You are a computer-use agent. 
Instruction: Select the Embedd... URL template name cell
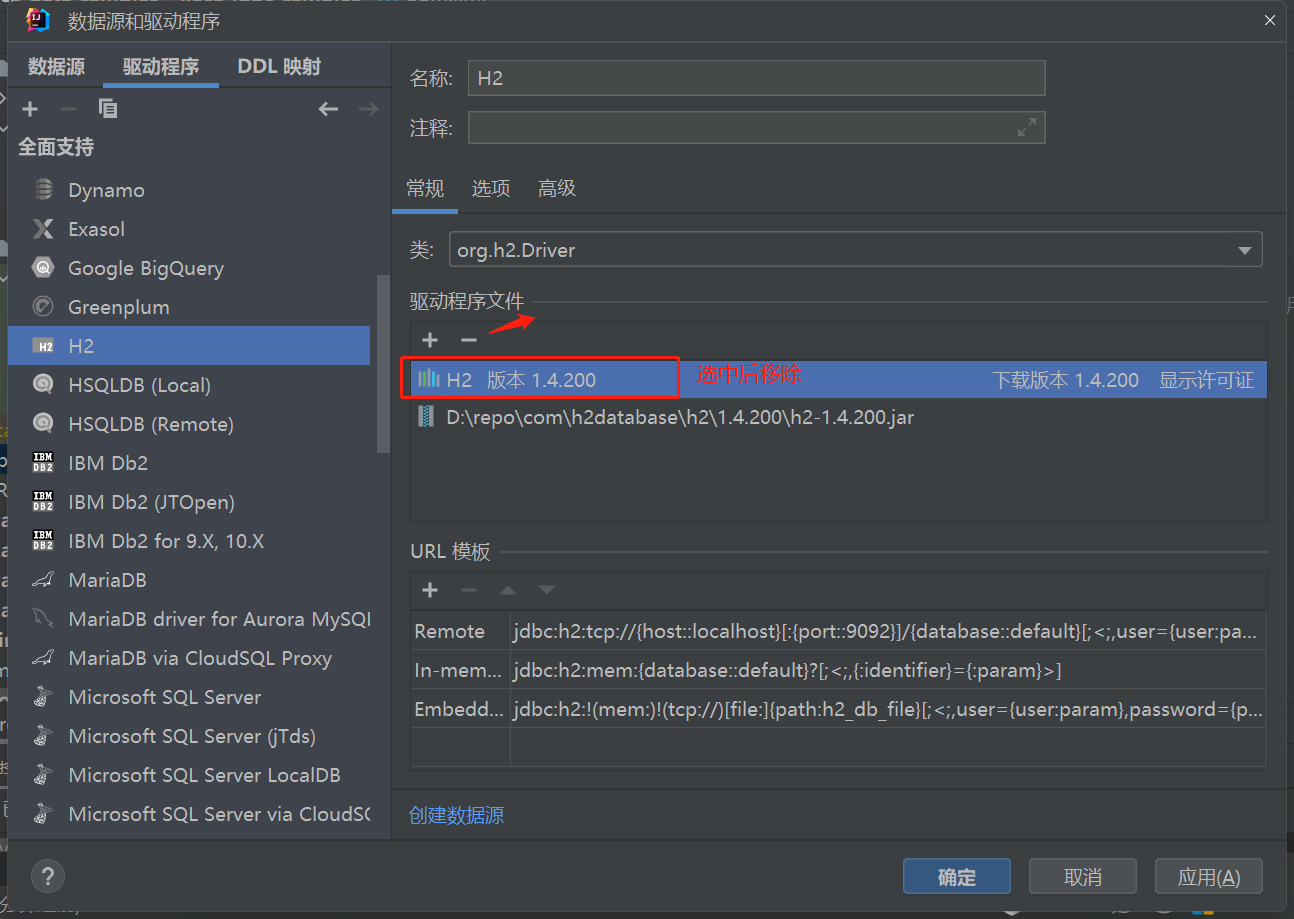tap(460, 709)
